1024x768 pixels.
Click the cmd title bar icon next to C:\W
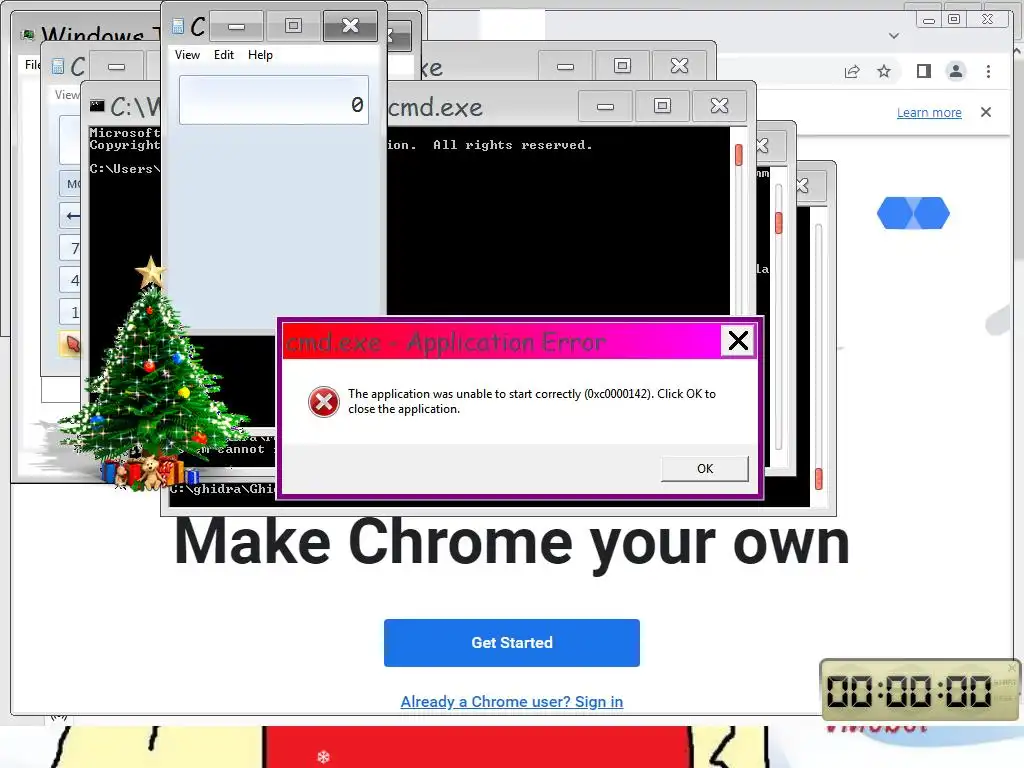97,105
